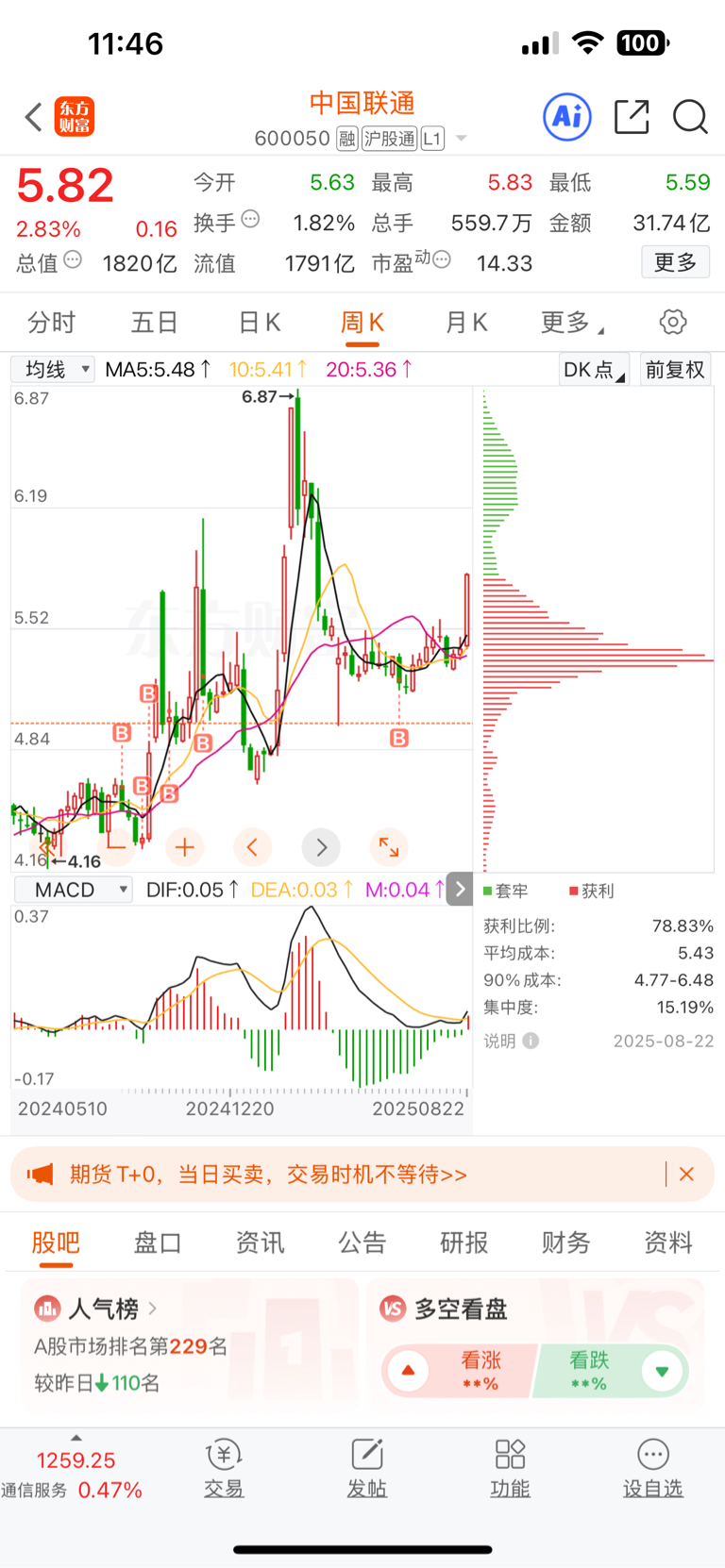Open the 资料 profile tab

pos(668,1243)
